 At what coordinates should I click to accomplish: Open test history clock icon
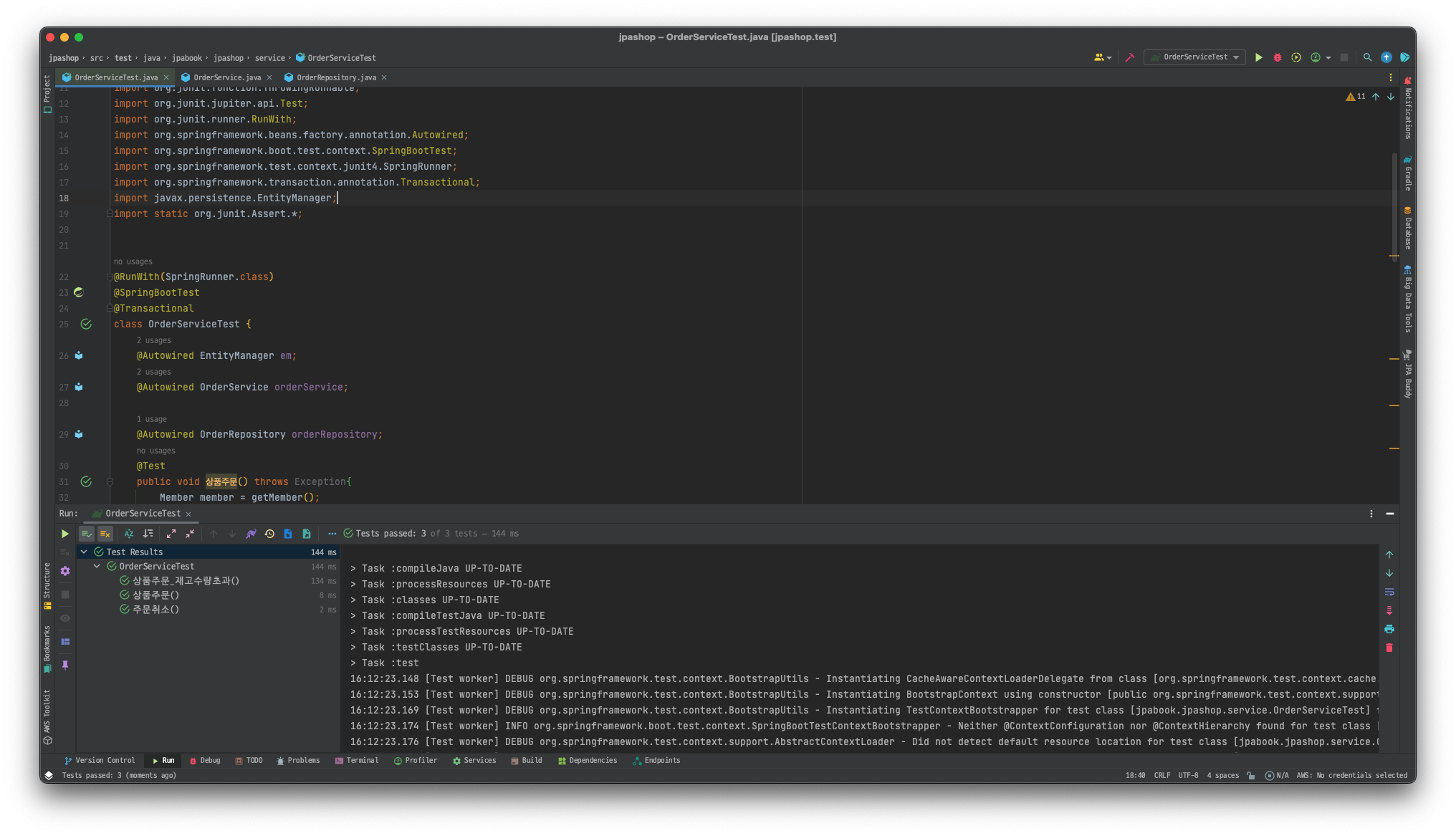[x=269, y=534]
